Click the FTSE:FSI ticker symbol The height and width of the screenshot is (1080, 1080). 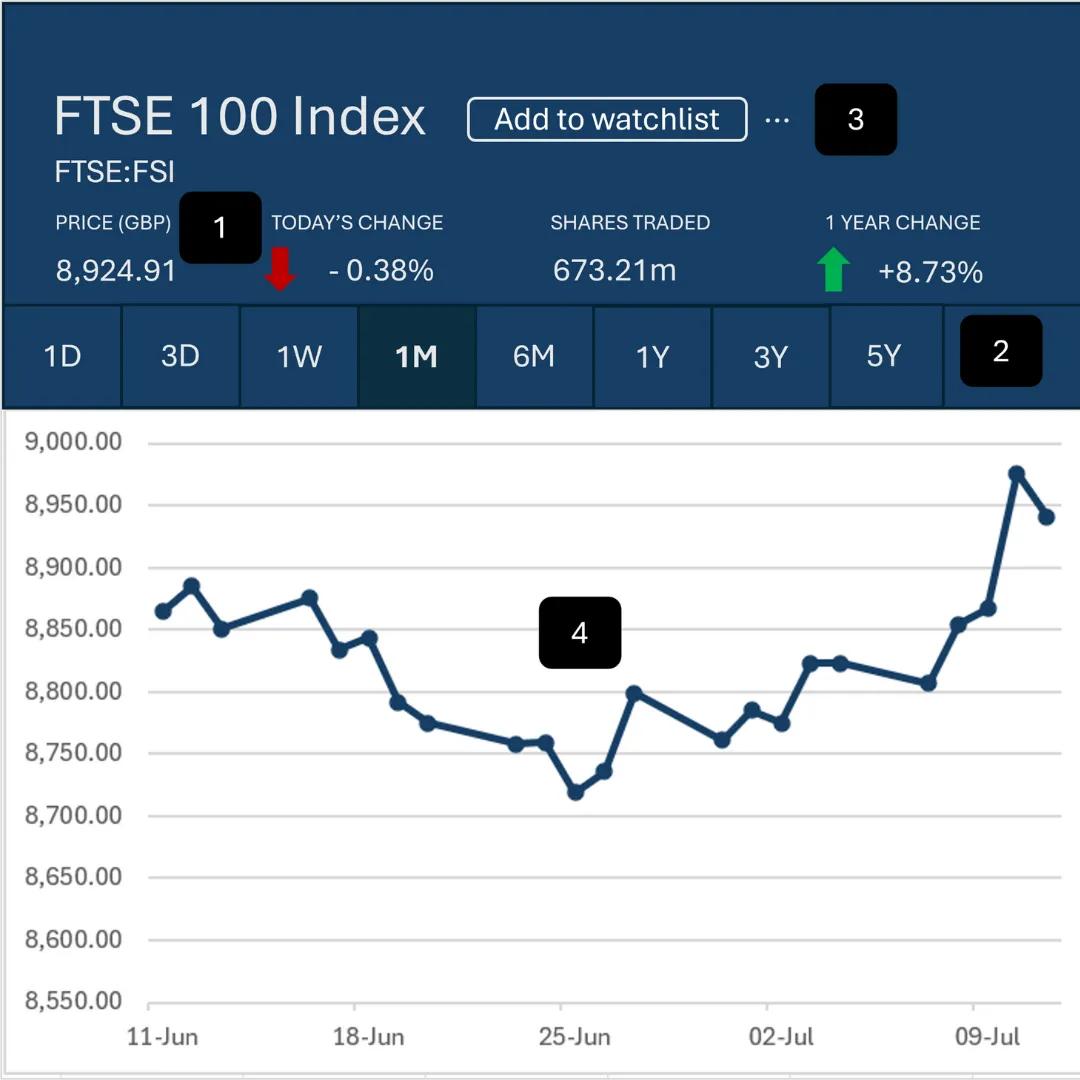114,172
